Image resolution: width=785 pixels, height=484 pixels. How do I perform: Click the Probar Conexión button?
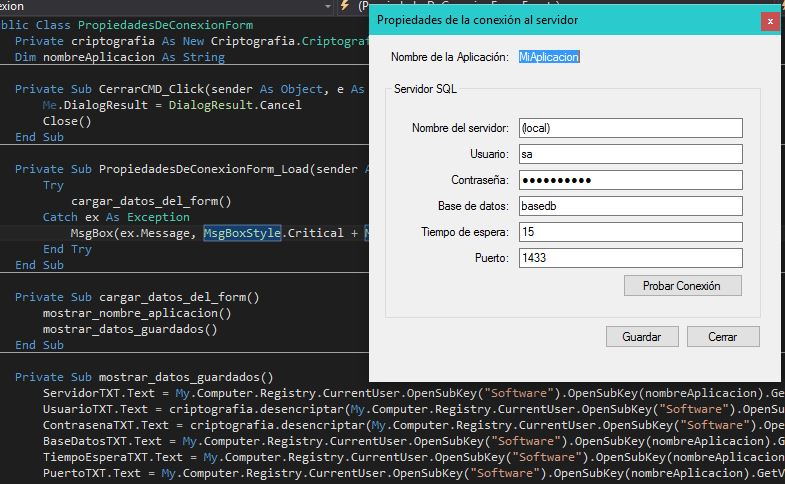point(682,286)
